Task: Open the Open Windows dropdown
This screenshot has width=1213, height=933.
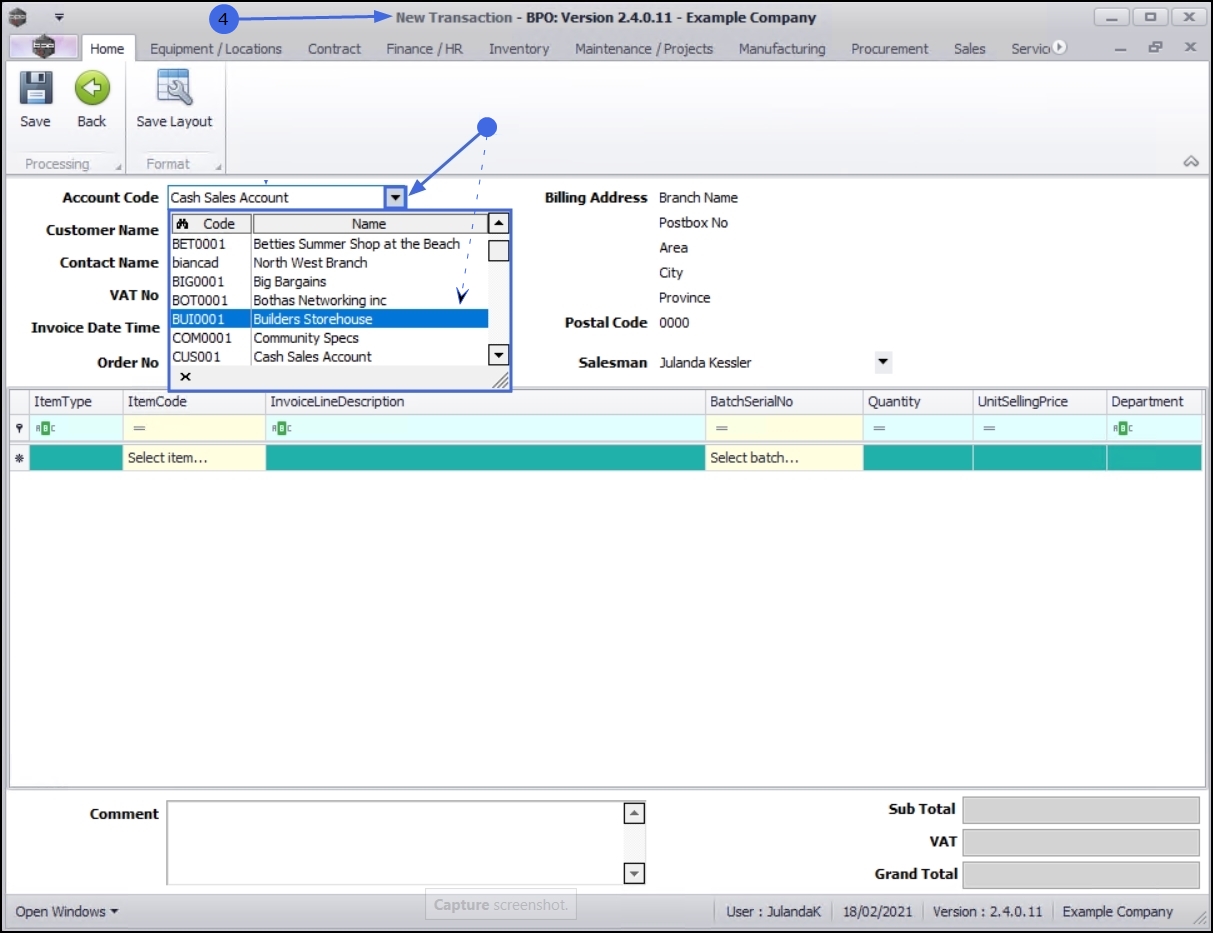Action: coord(67,911)
